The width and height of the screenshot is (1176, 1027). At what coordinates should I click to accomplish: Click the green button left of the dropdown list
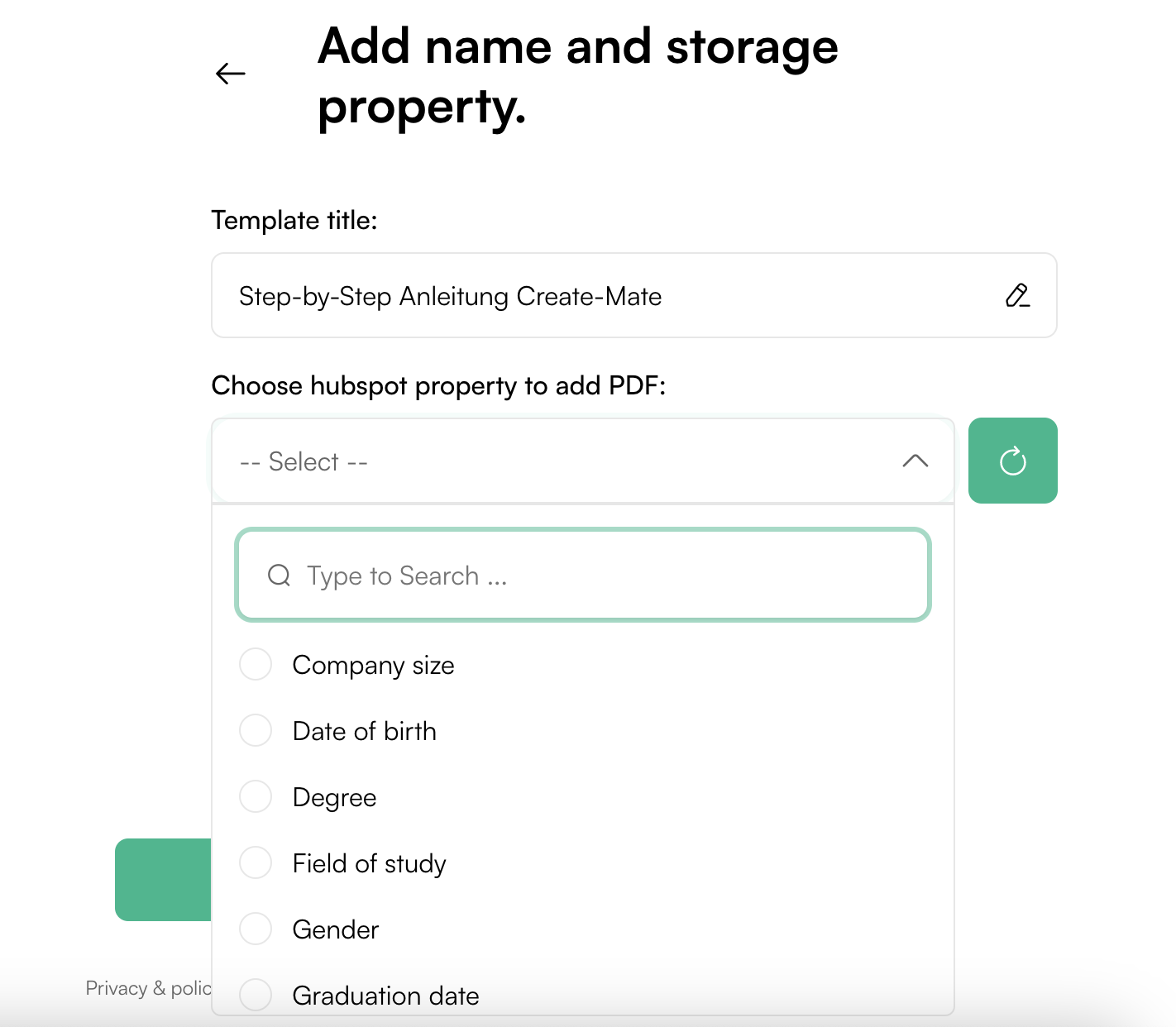coord(163,880)
